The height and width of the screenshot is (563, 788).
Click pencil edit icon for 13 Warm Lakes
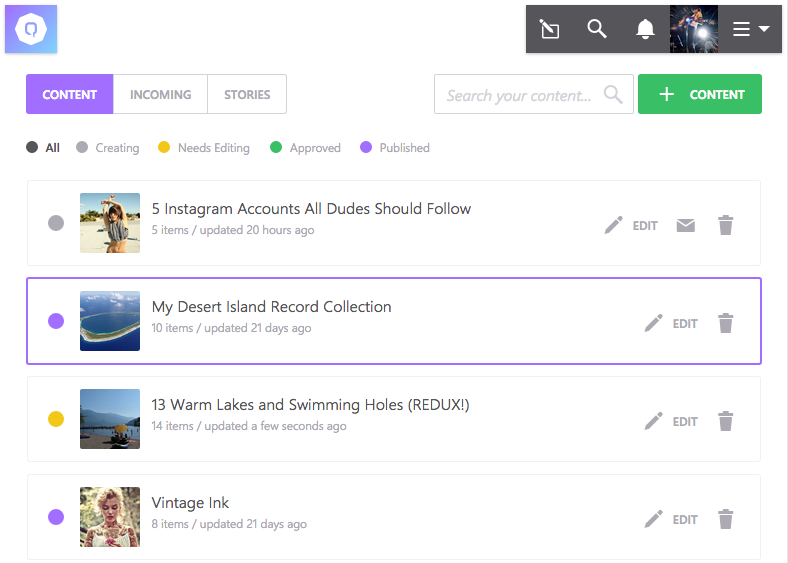653,421
